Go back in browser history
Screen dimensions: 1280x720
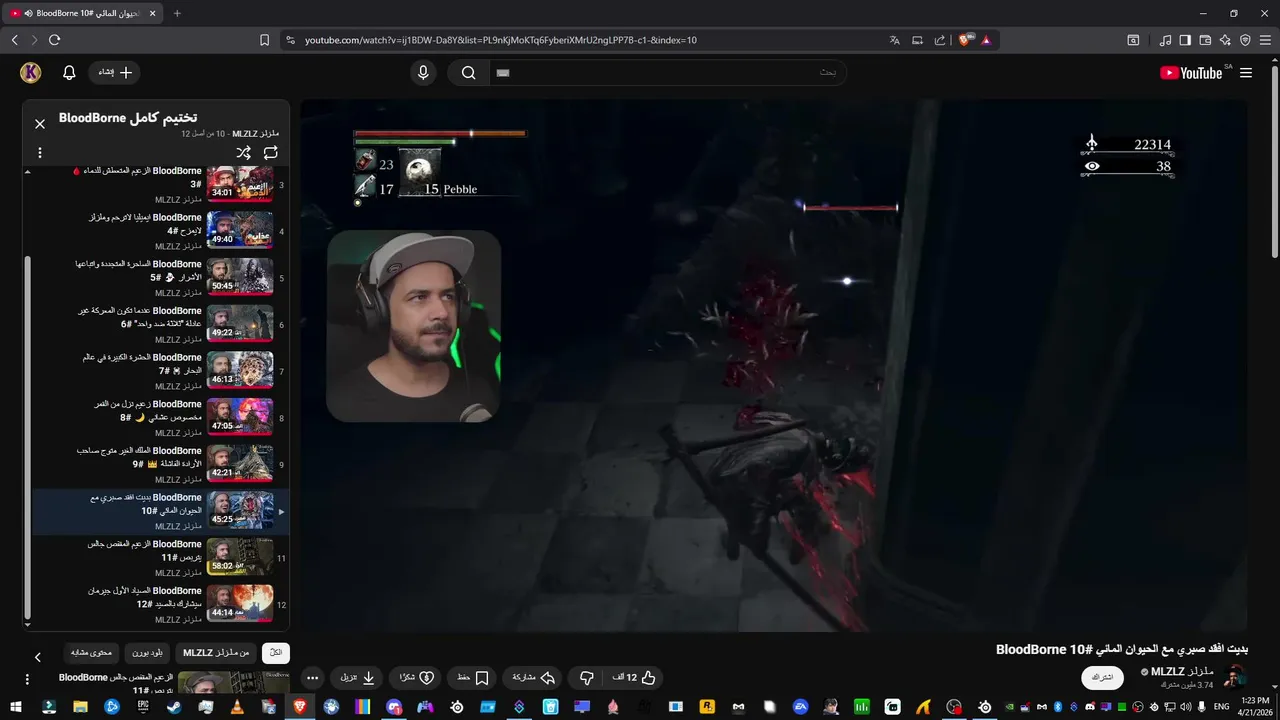[x=14, y=40]
